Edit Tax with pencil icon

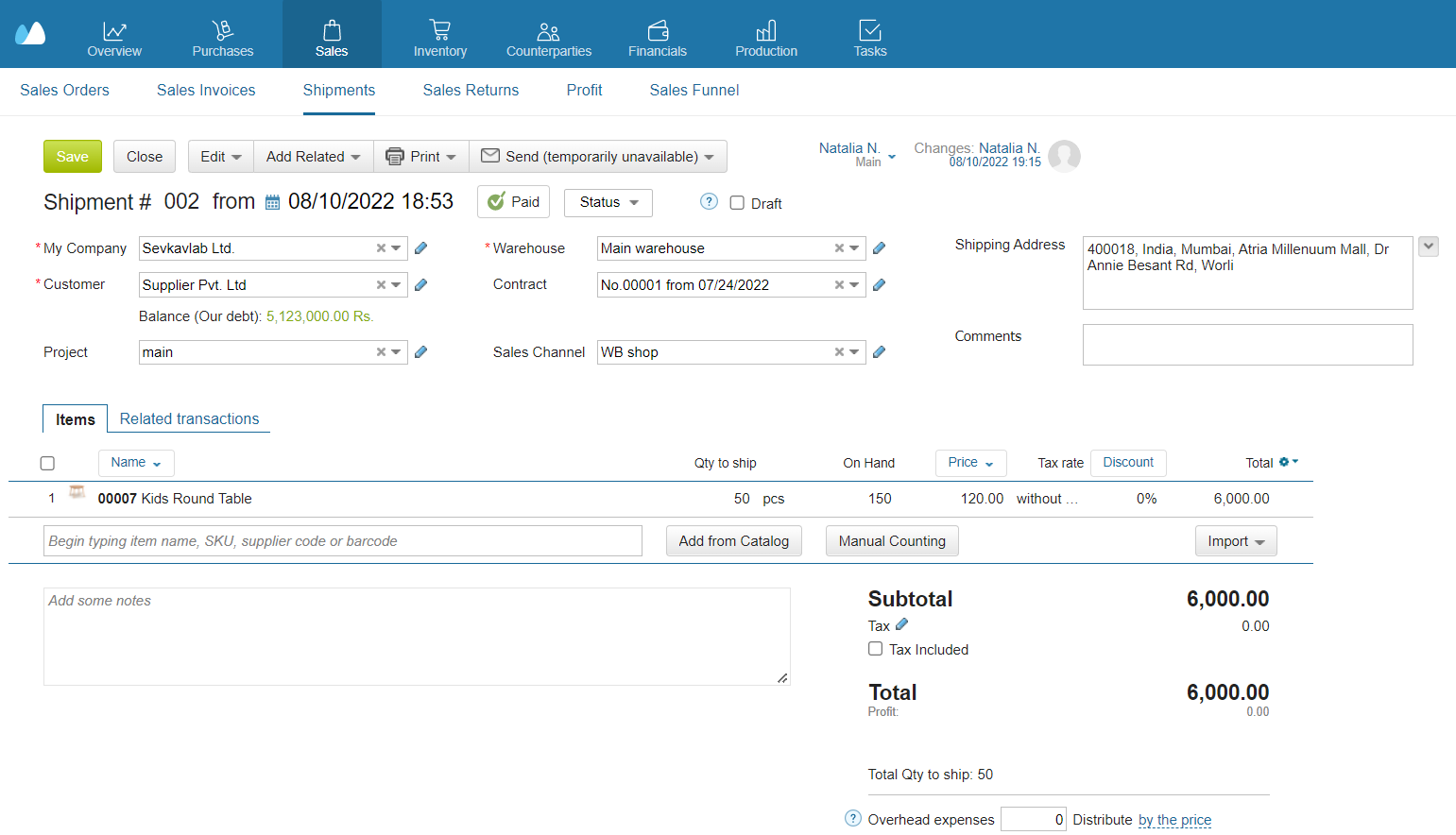tap(902, 624)
